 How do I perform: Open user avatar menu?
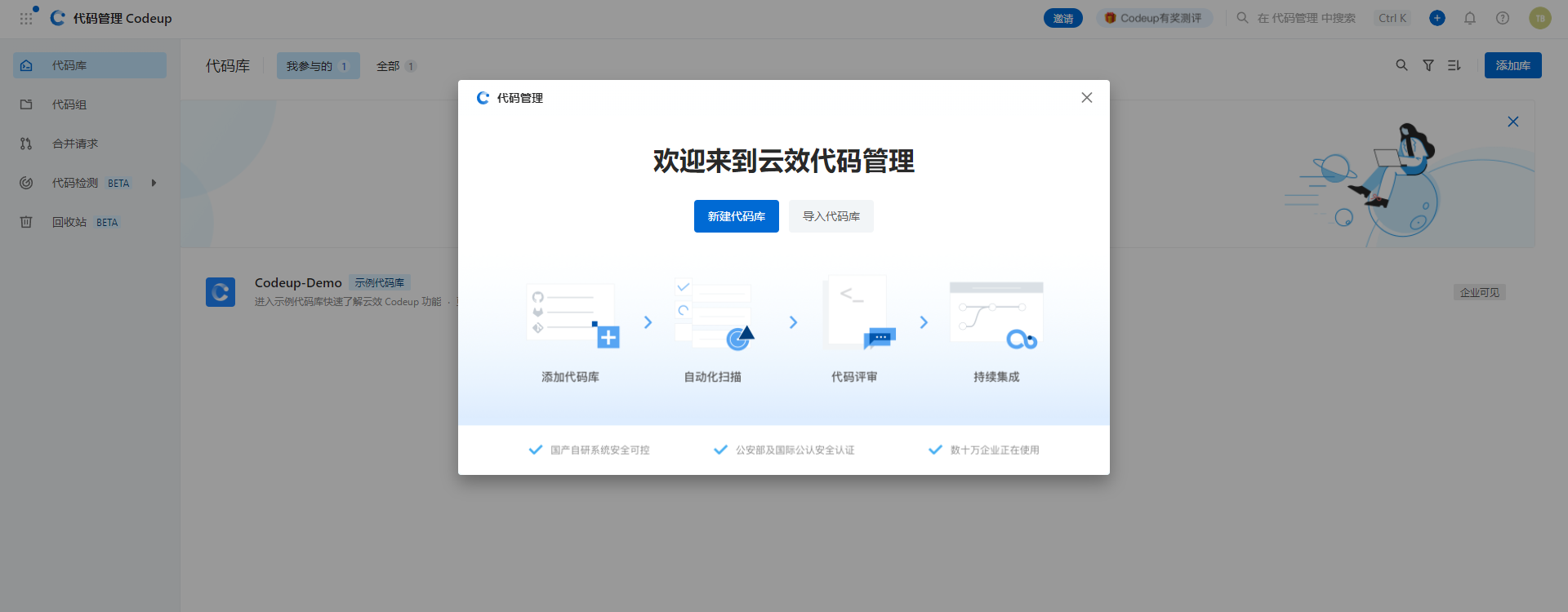(x=1540, y=18)
